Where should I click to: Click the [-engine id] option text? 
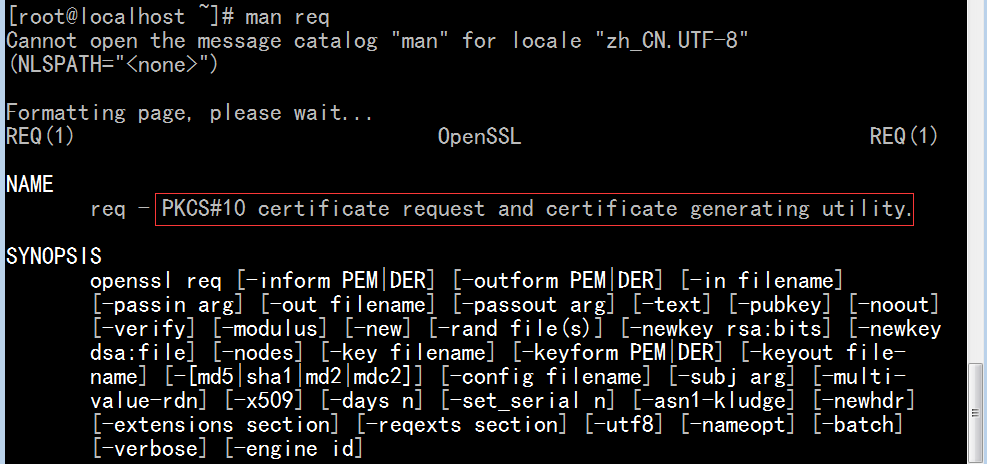pos(293,448)
